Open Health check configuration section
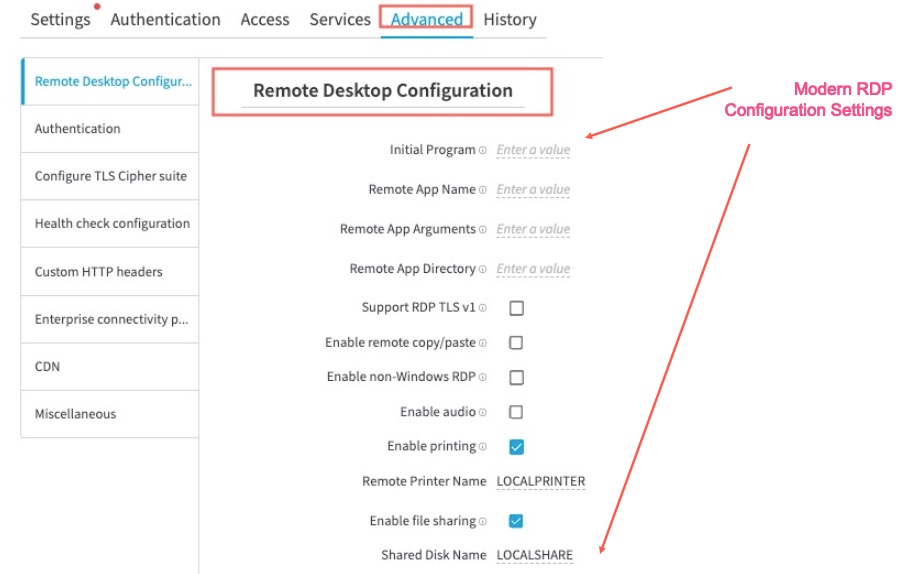The width and height of the screenshot is (900, 574). (111, 224)
